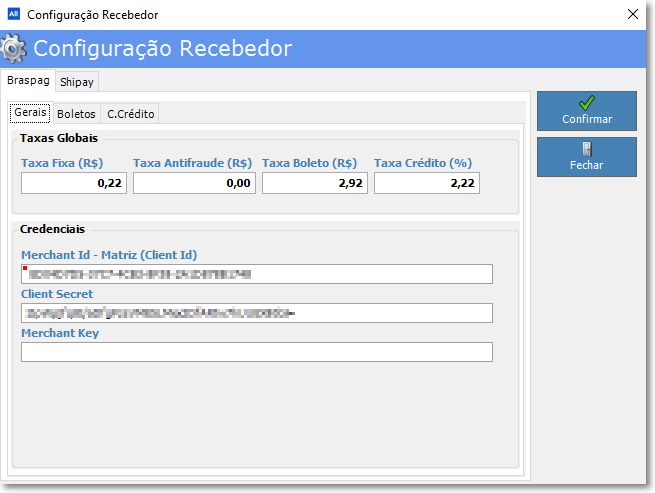The height and width of the screenshot is (493, 655).
Task: Click the blue header title Configuração Recebedor
Action: 163,48
